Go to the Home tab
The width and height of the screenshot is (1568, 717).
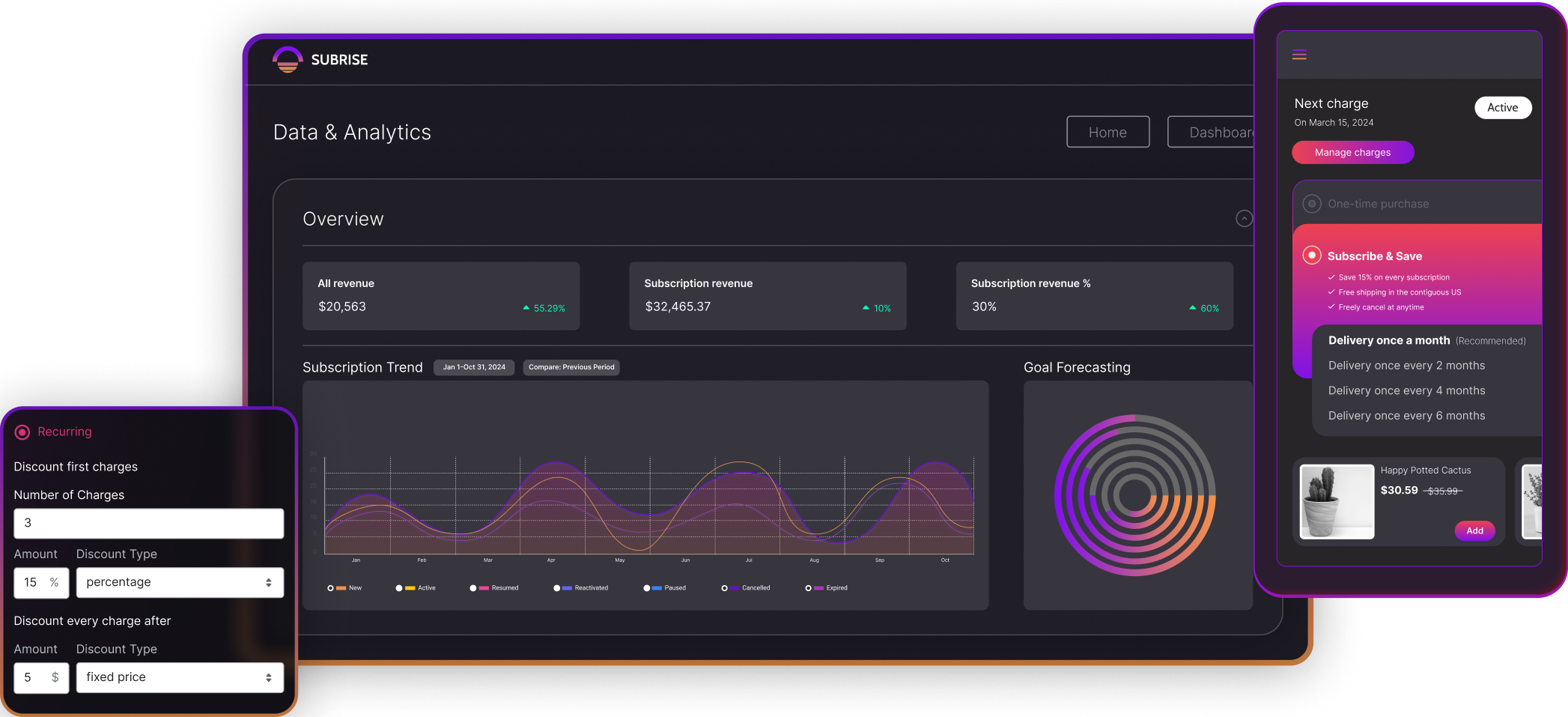coord(1107,132)
